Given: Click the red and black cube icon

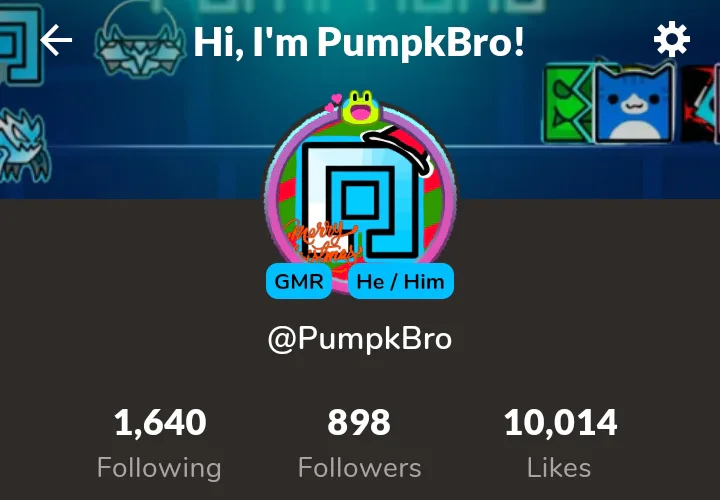Looking at the screenshot, I should coord(698,104).
